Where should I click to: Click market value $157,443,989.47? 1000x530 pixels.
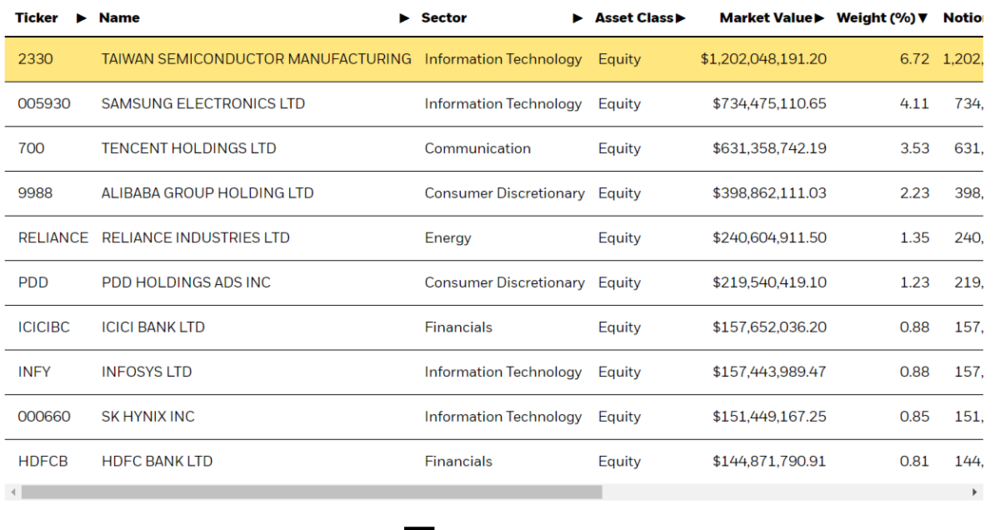(769, 371)
